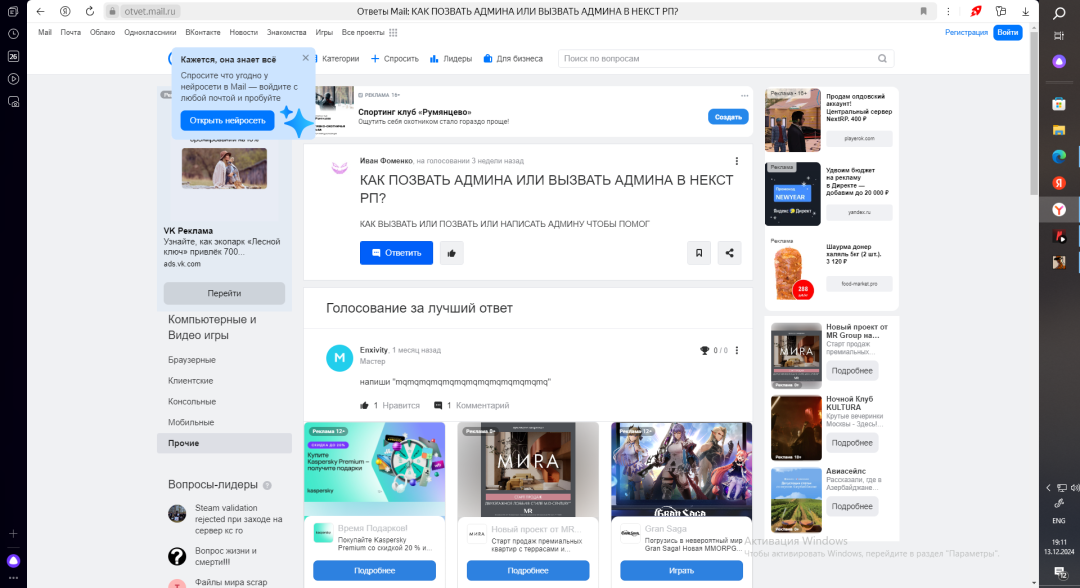
Task: Open the question's three-dot options menu
Action: point(736,161)
